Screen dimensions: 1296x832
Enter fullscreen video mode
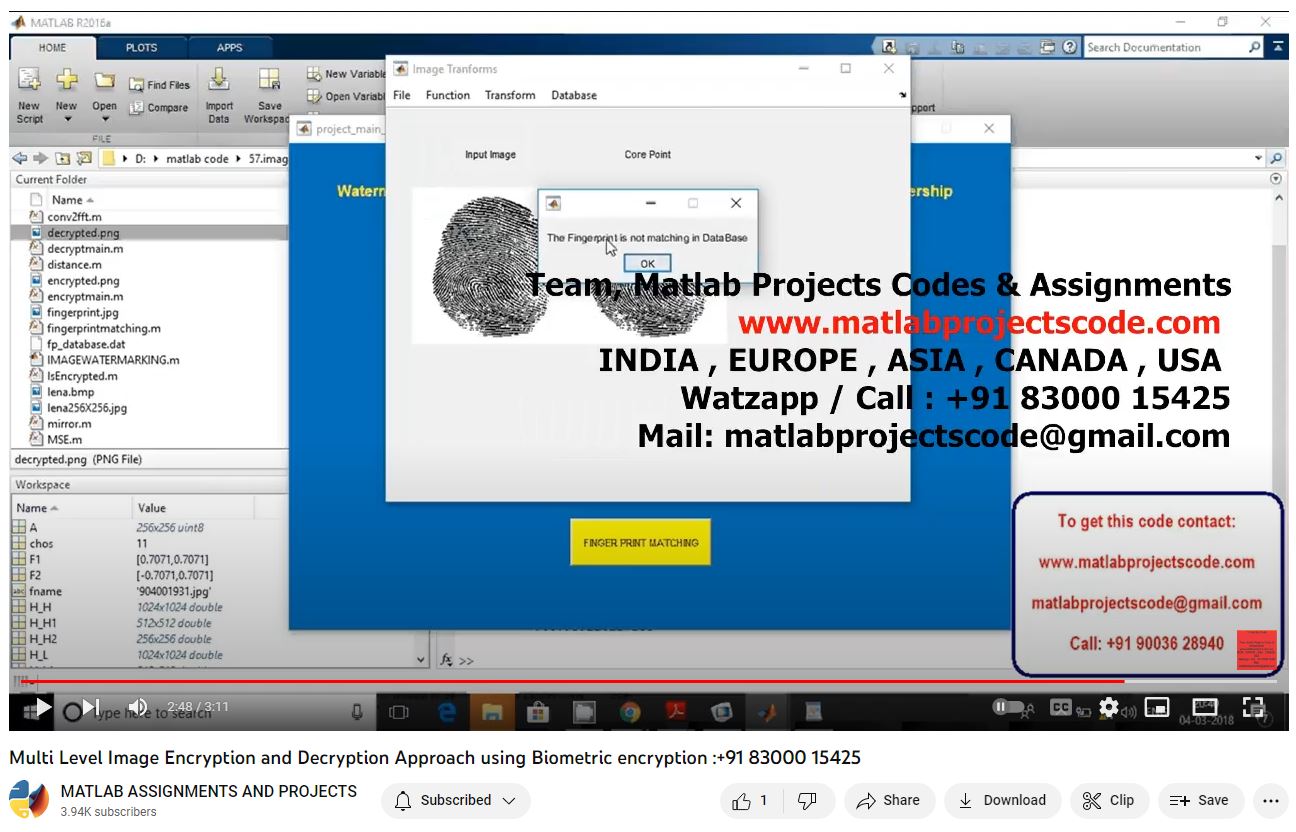pyautogui.click(x=1253, y=707)
